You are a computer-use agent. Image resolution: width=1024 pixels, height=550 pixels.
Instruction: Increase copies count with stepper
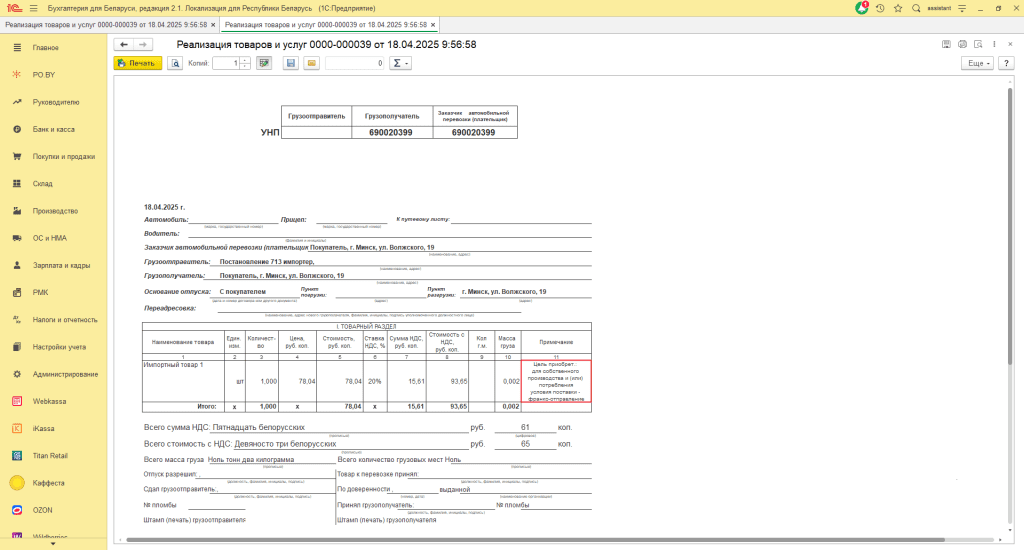(245, 60)
